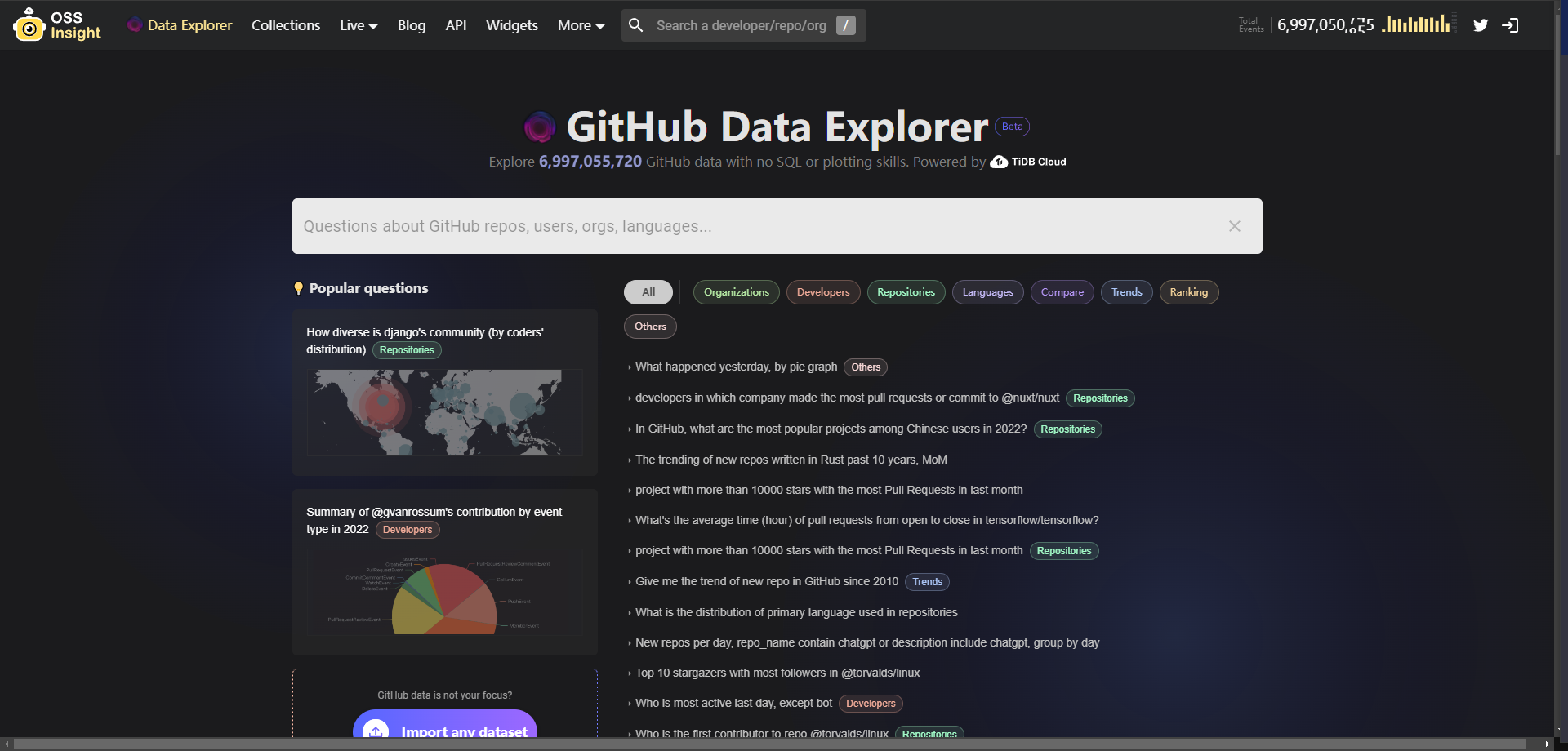
Task: Click the TiDB Cloud logo
Action: (1028, 162)
